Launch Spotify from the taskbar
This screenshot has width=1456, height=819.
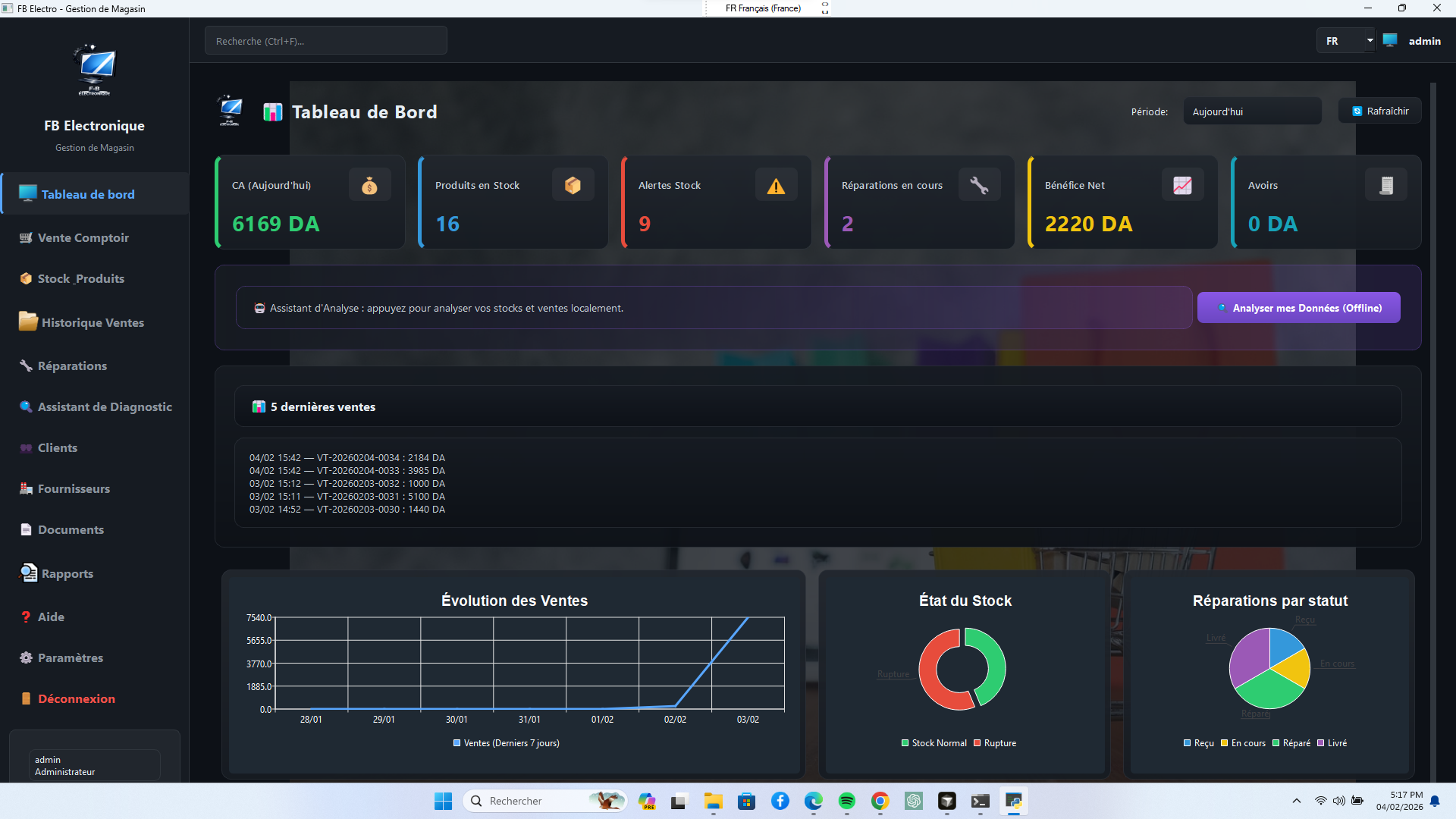point(847,801)
